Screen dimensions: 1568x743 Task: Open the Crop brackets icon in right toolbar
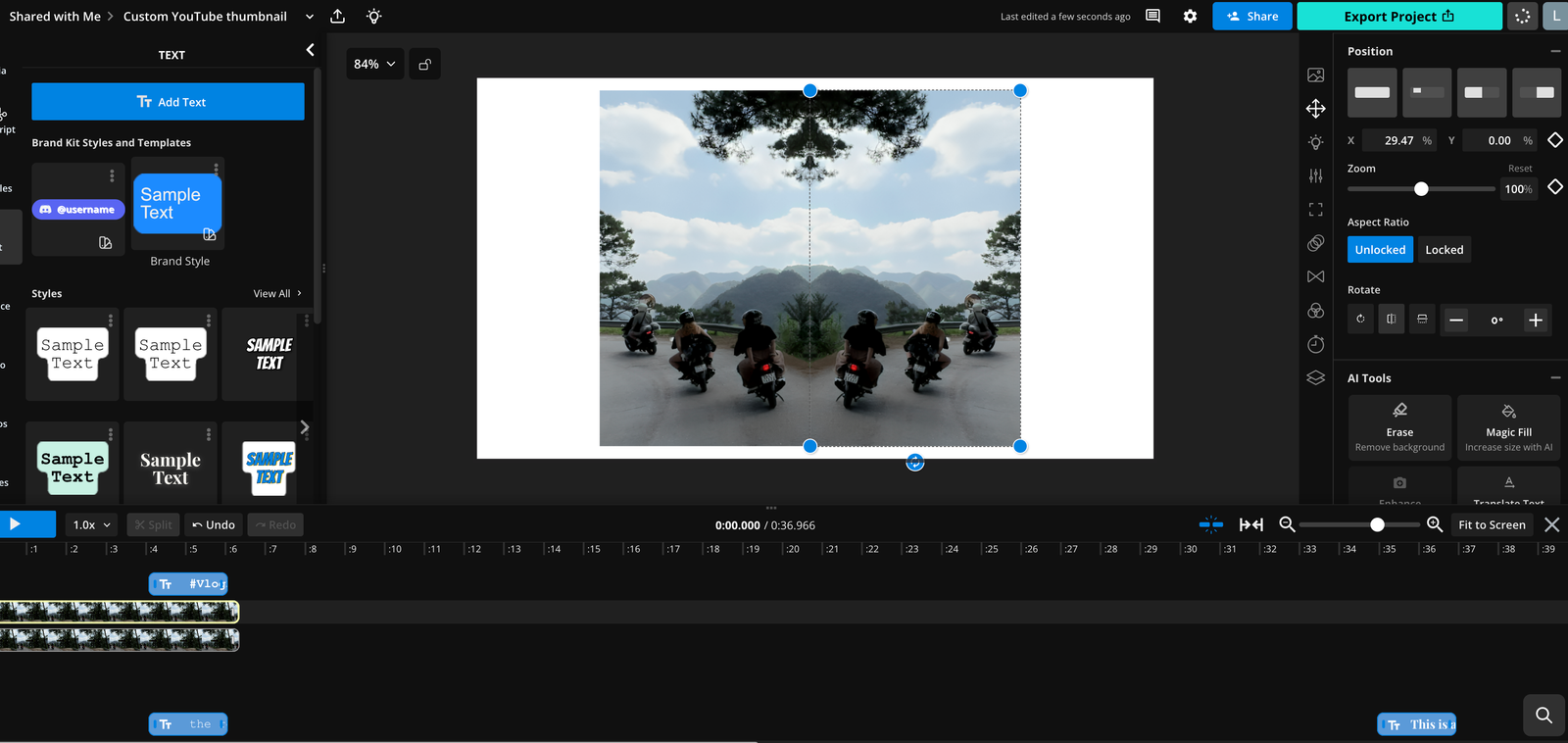[x=1315, y=209]
